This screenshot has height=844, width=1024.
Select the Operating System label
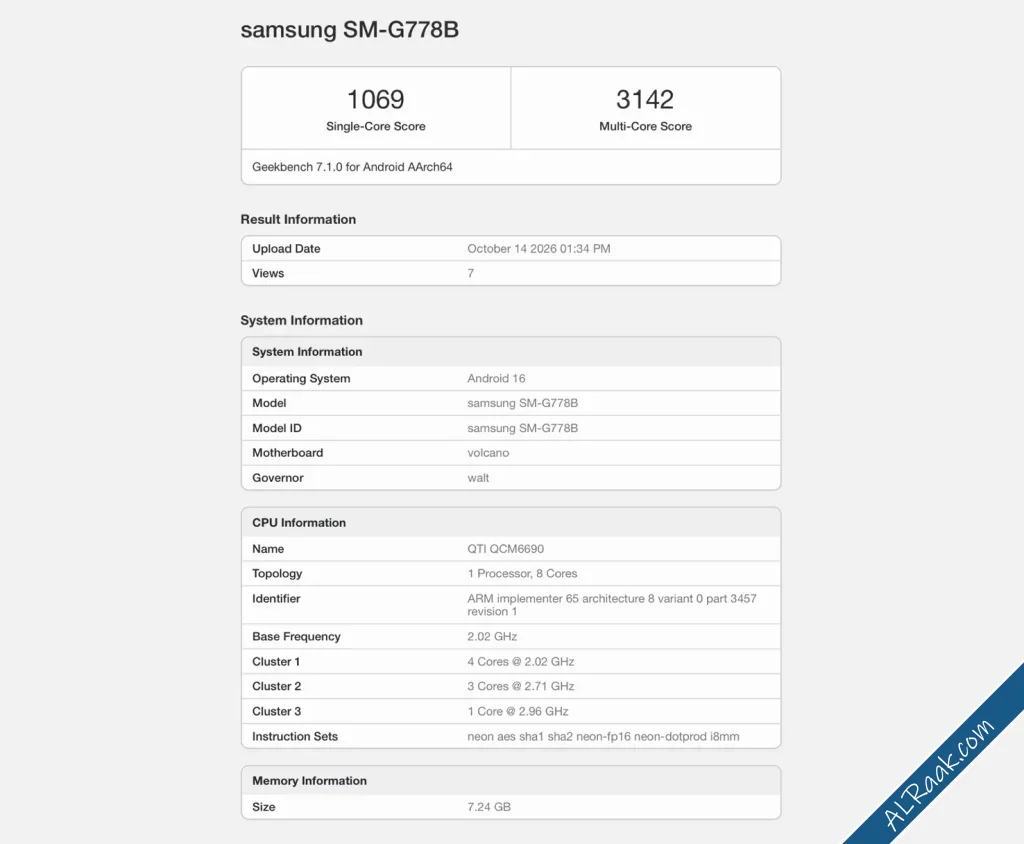(301, 379)
